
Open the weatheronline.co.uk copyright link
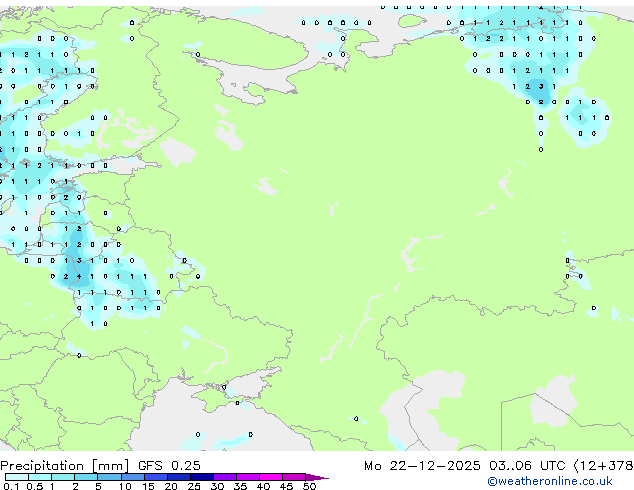click(550, 481)
